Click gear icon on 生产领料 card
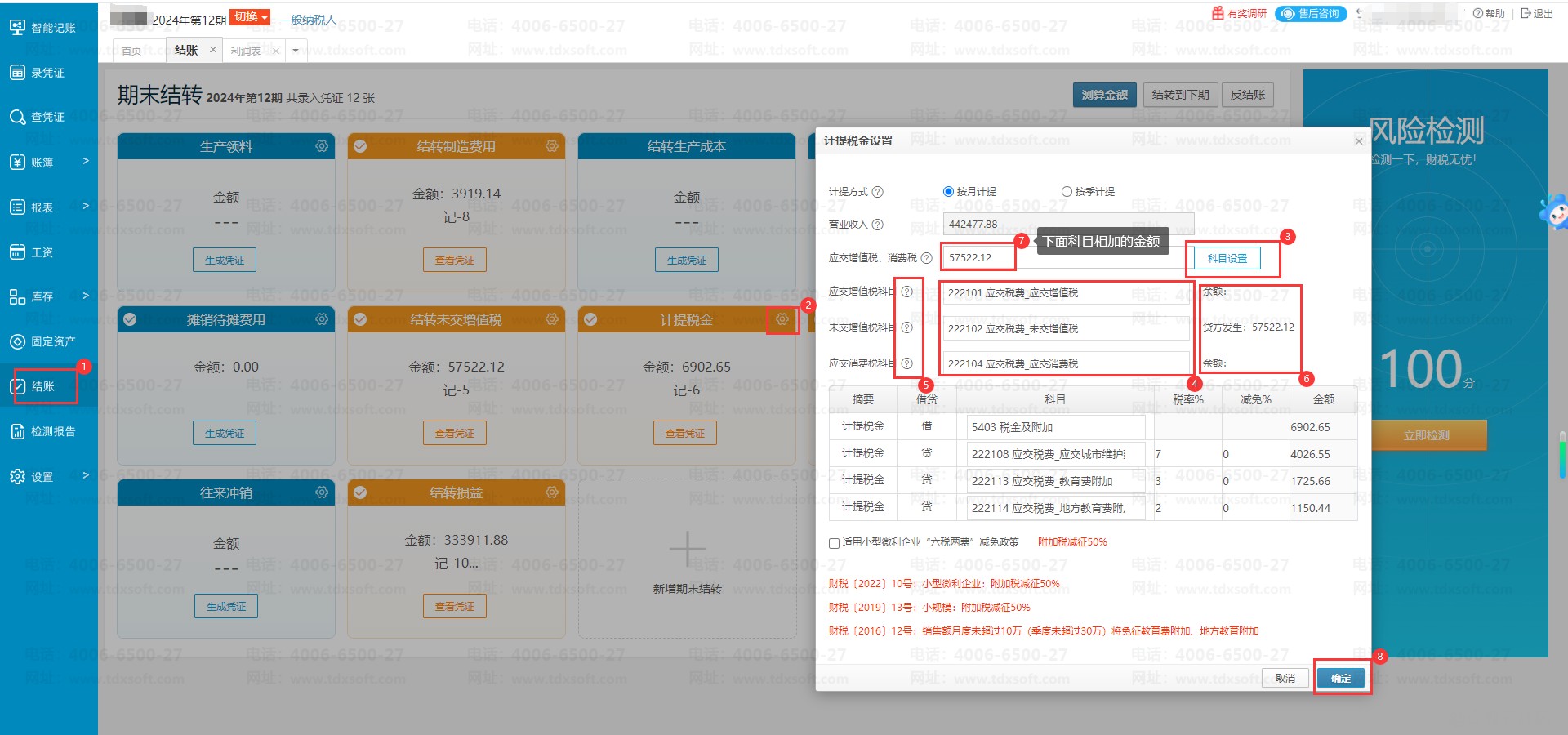 click(322, 146)
